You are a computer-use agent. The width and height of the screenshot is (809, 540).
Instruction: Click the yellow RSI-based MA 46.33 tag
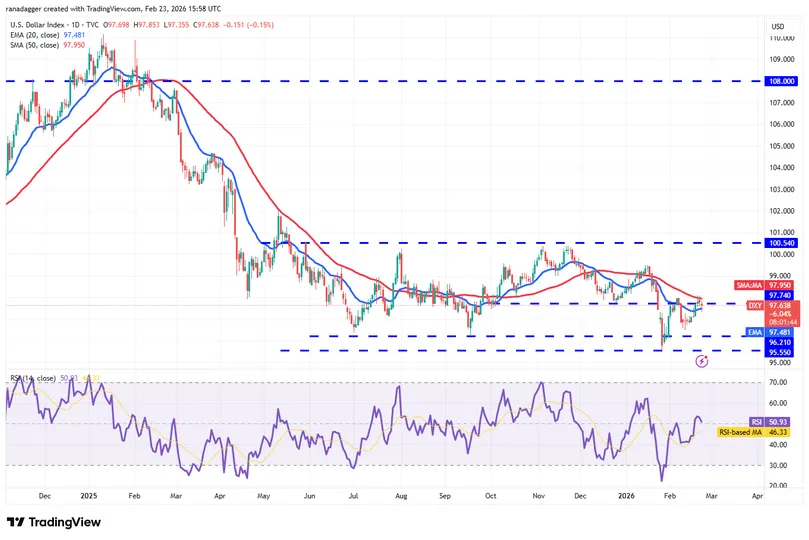click(753, 432)
